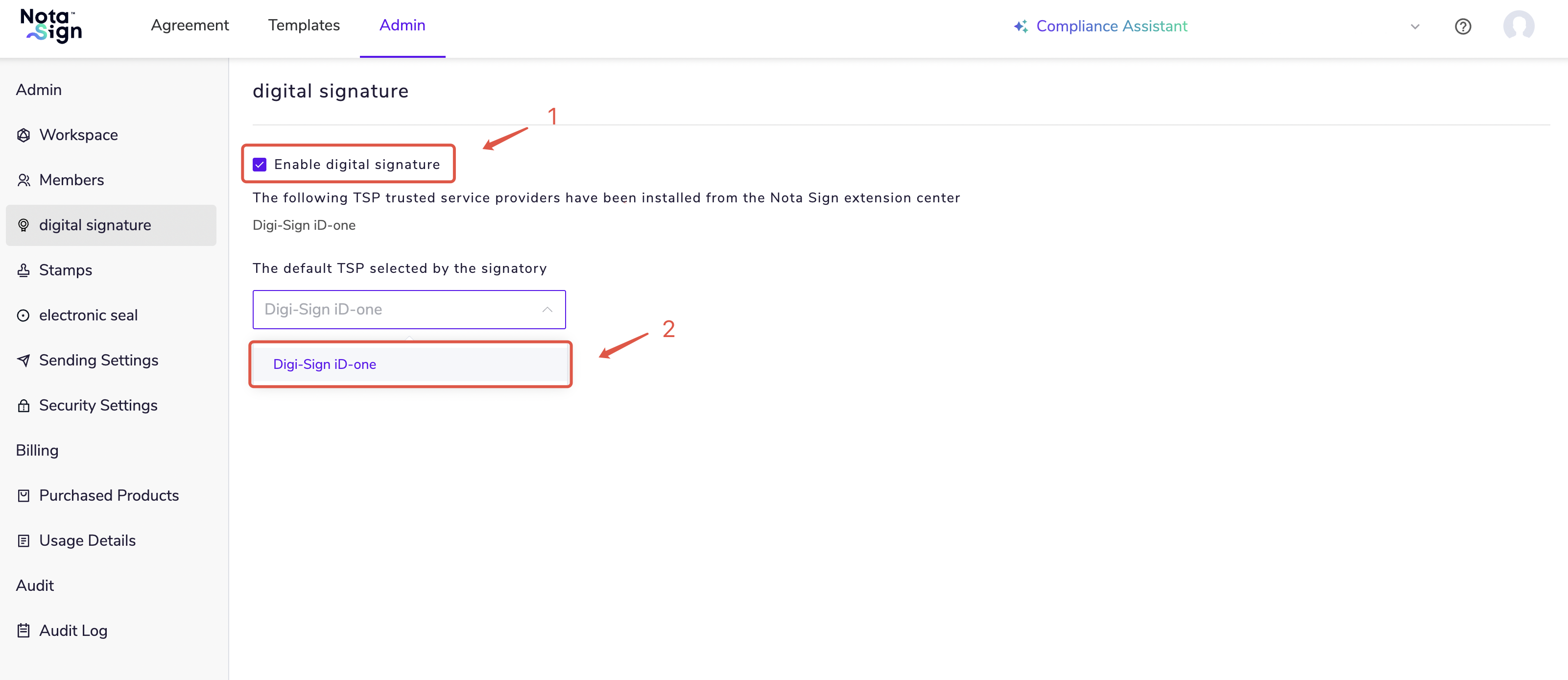This screenshot has width=1568, height=680.
Task: Click the electronic seal icon
Action: coord(24,316)
